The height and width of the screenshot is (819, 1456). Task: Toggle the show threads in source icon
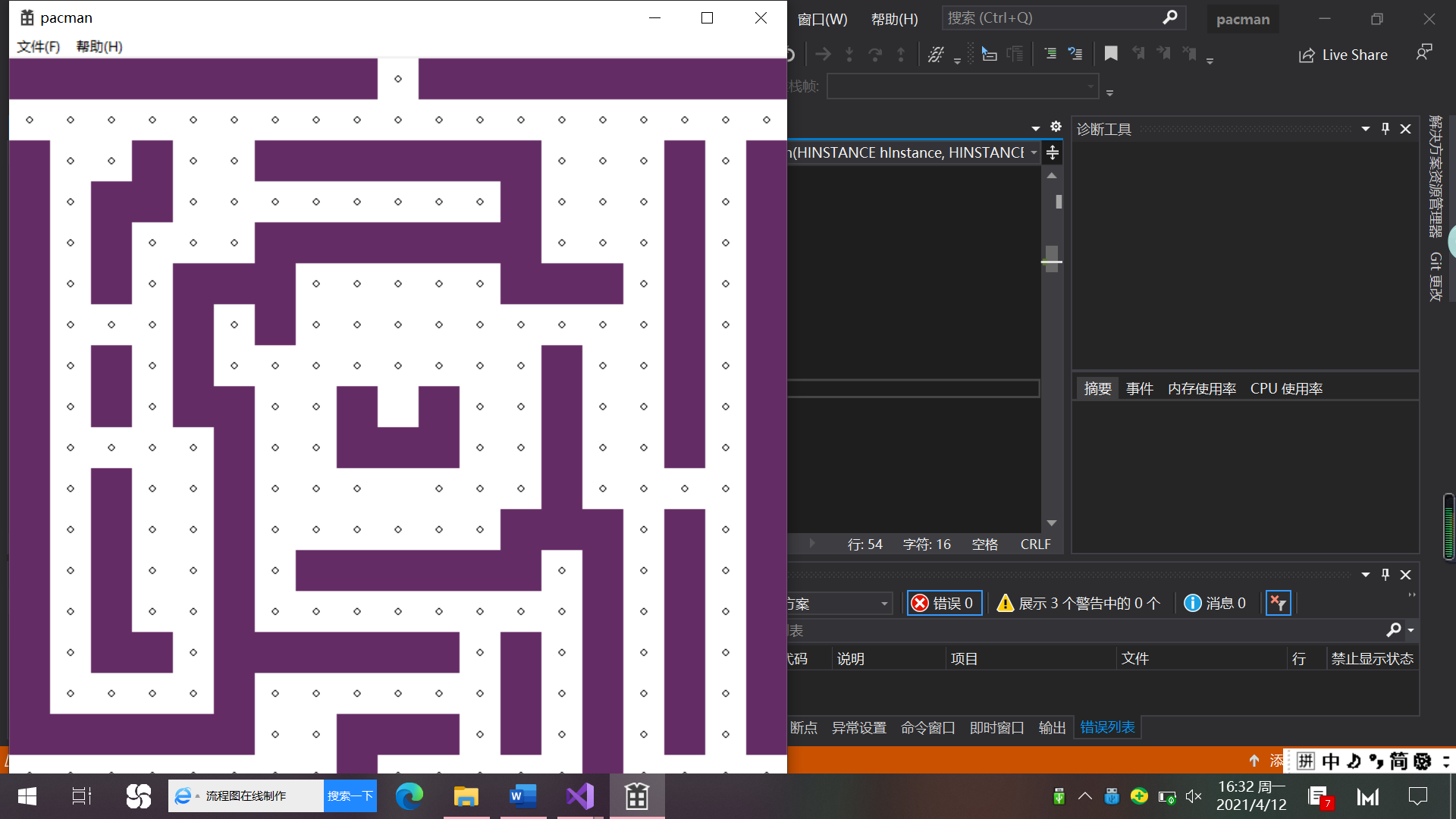pos(937,54)
